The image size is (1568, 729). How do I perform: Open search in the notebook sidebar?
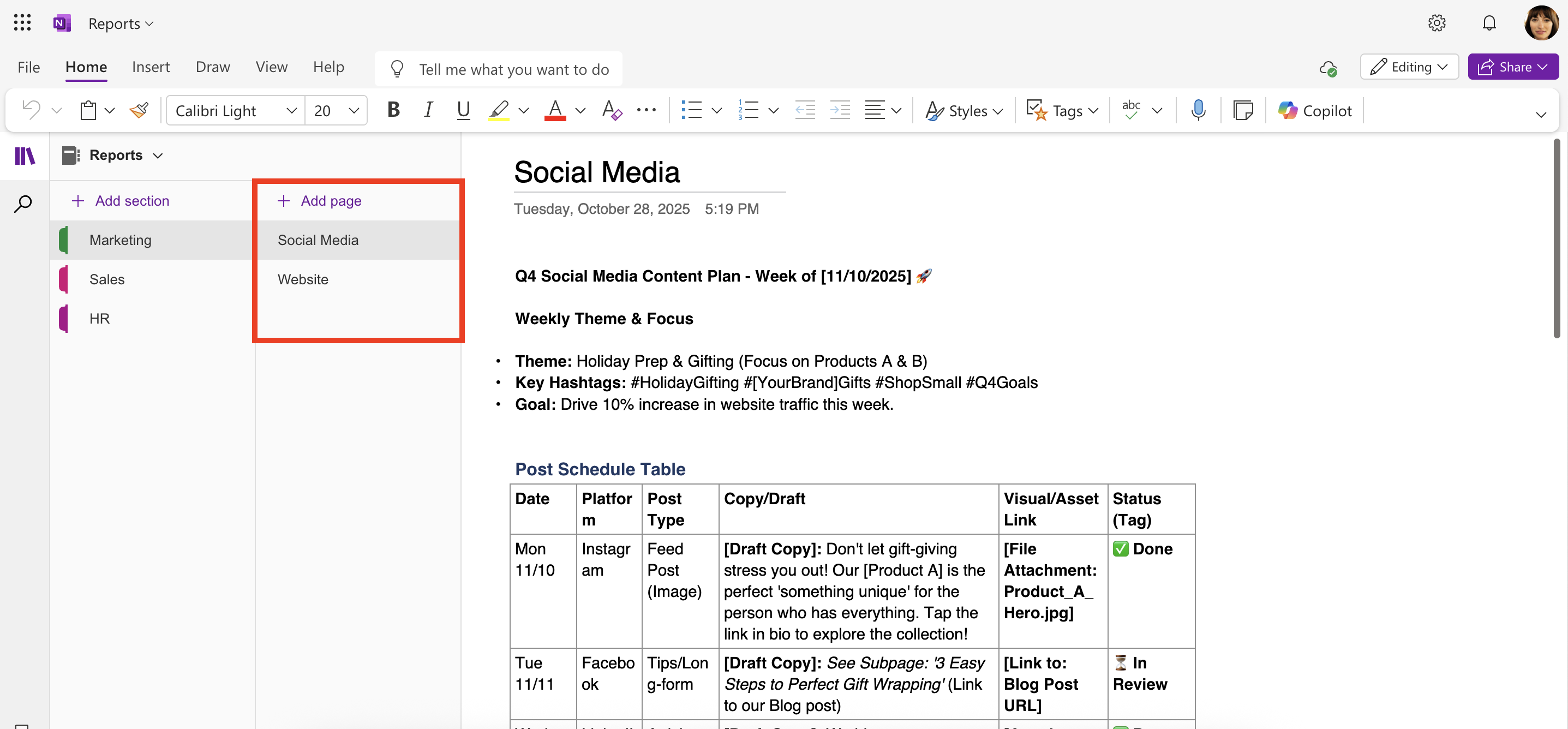(23, 204)
